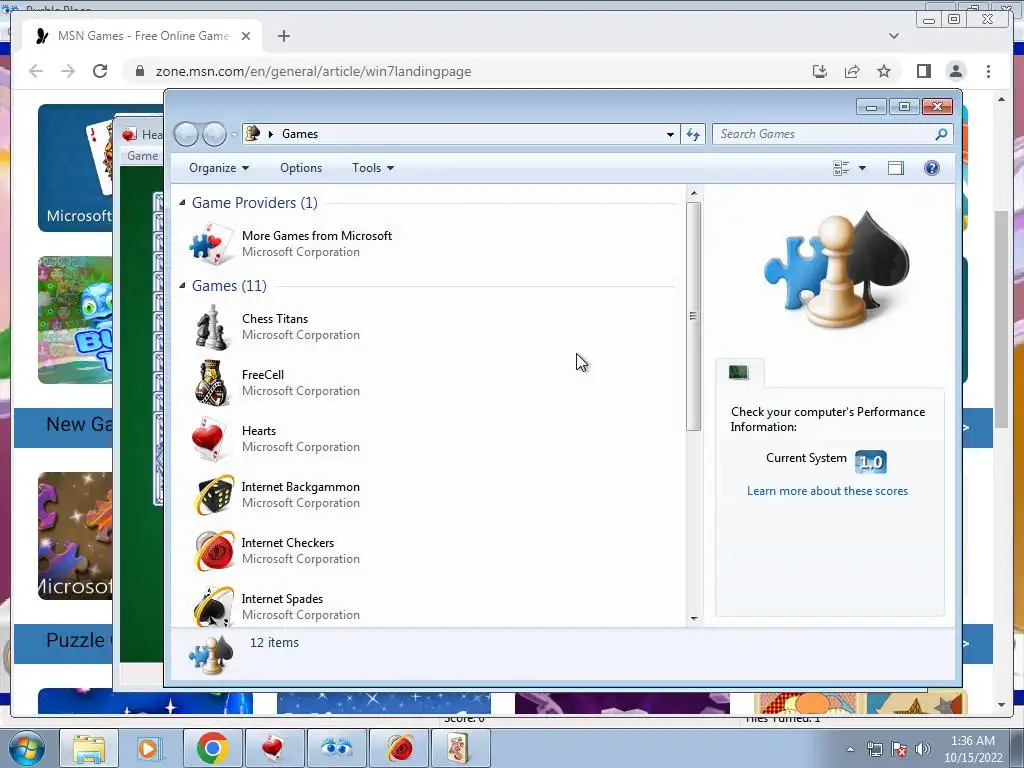The height and width of the screenshot is (768, 1024).
Task: Switch to Chrome in the taskbar
Action: click(212, 748)
